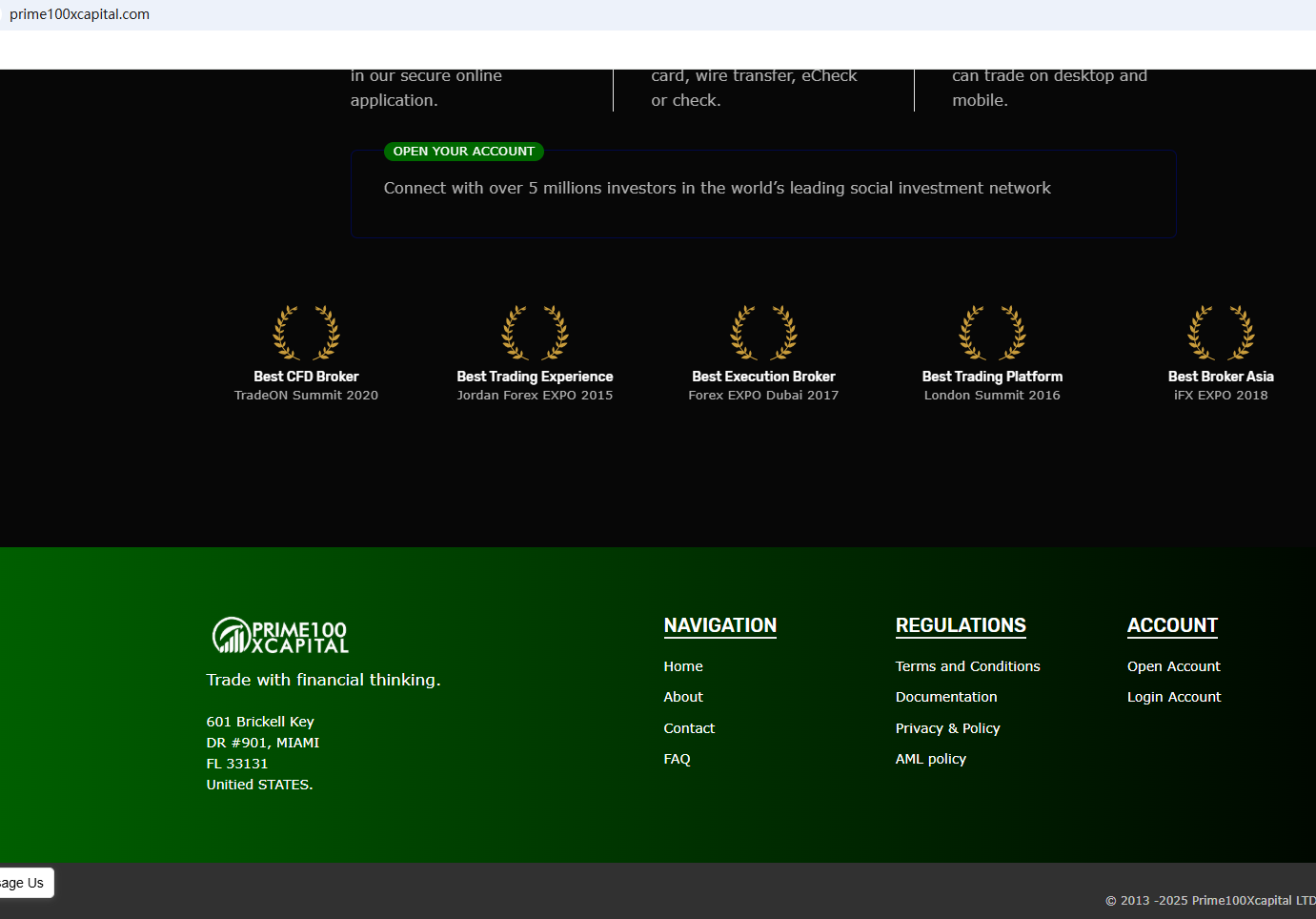Click the Best Broker Asia laurel icon
This screenshot has width=1316, height=919.
(1221, 333)
